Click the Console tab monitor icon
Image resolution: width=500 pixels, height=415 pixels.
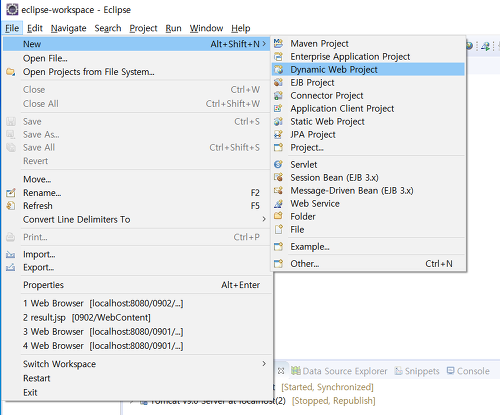[x=450, y=370]
